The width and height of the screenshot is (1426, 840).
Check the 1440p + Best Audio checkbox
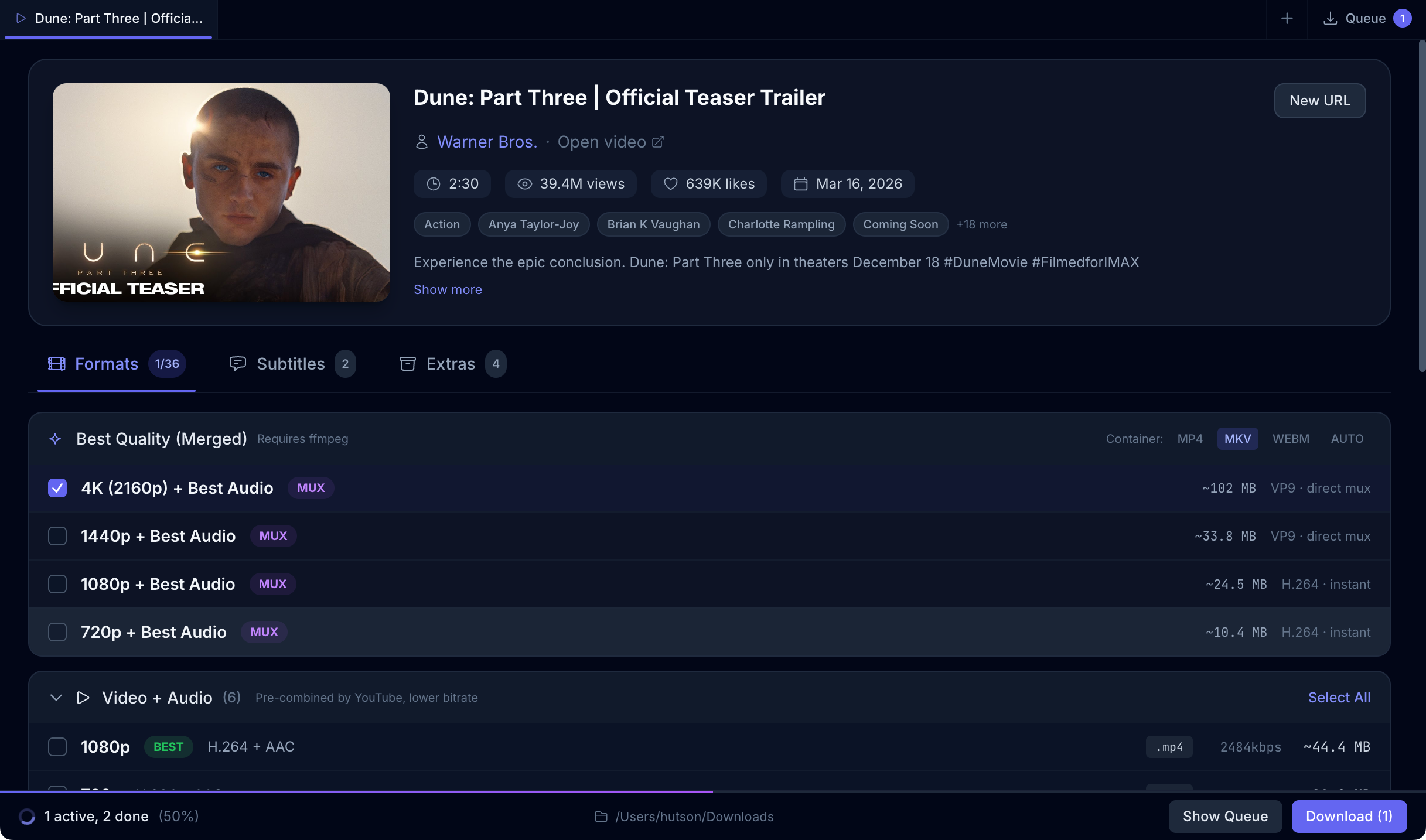coord(57,536)
